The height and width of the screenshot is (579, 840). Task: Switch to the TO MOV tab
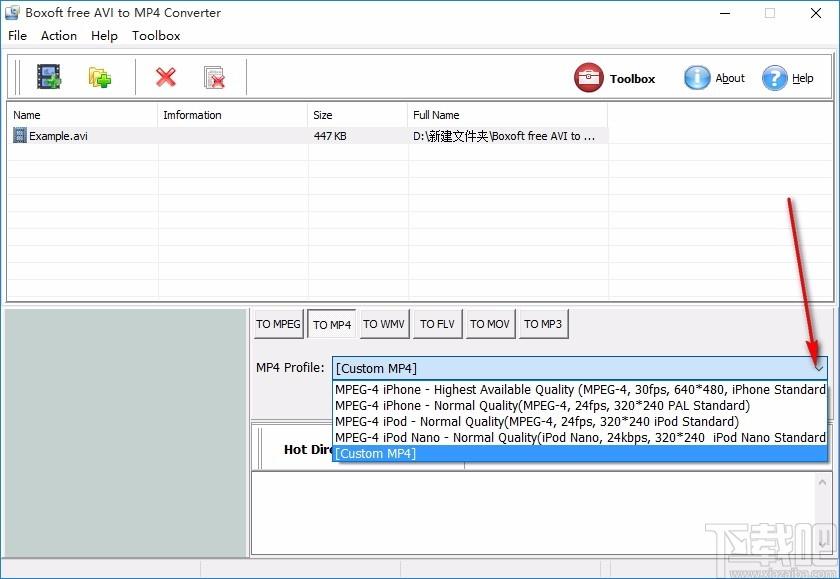490,324
